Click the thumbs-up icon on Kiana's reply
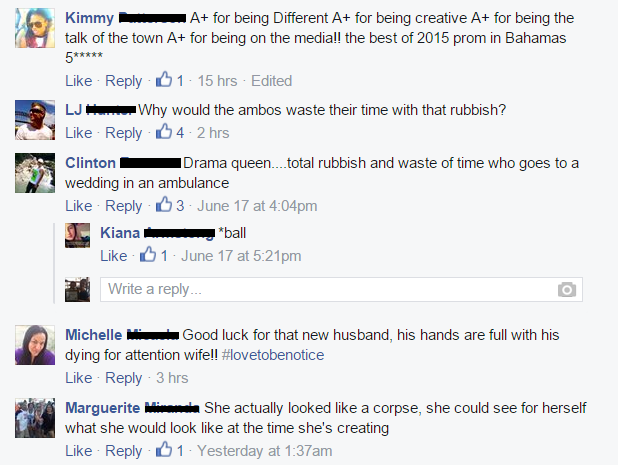The width and height of the screenshot is (618, 465). coord(148,255)
